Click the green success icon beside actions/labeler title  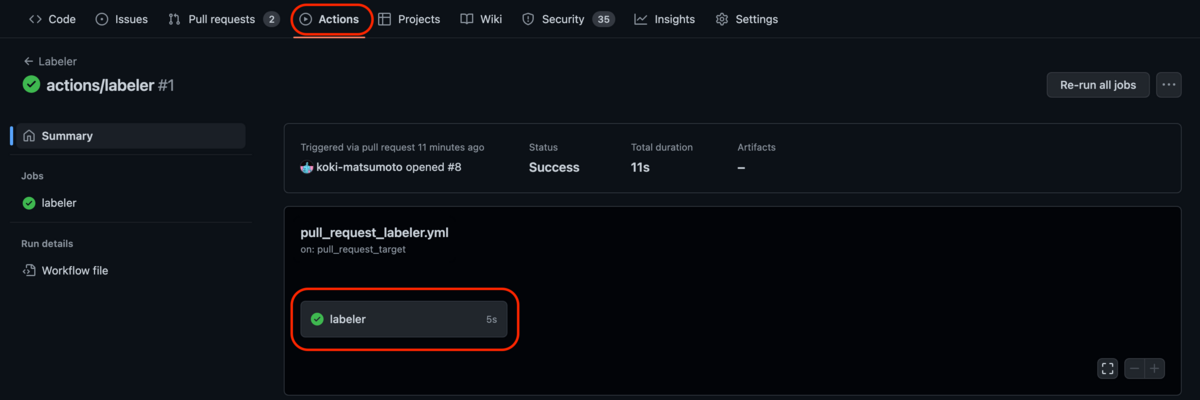pyautogui.click(x=31, y=85)
